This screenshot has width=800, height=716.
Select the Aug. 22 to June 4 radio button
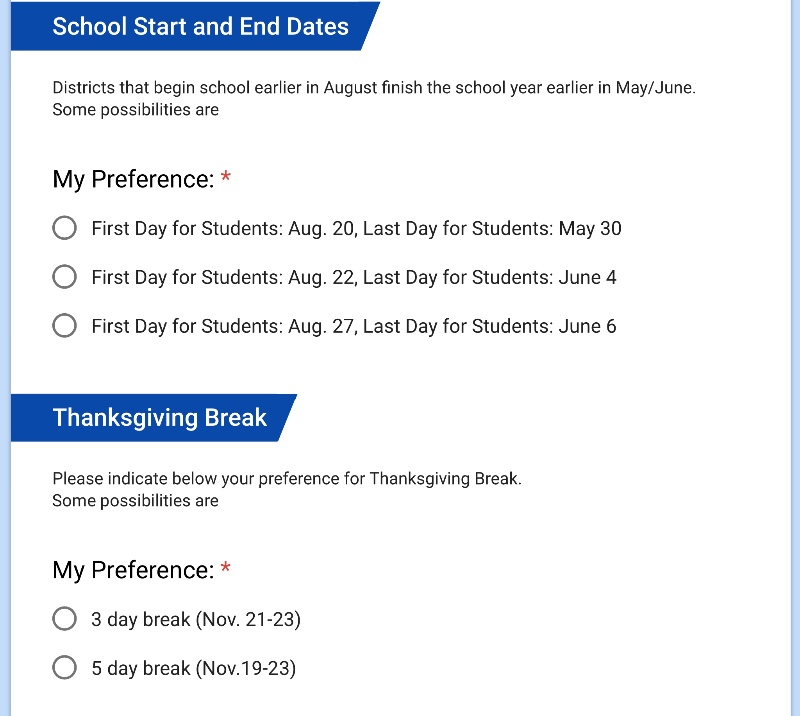point(64,277)
